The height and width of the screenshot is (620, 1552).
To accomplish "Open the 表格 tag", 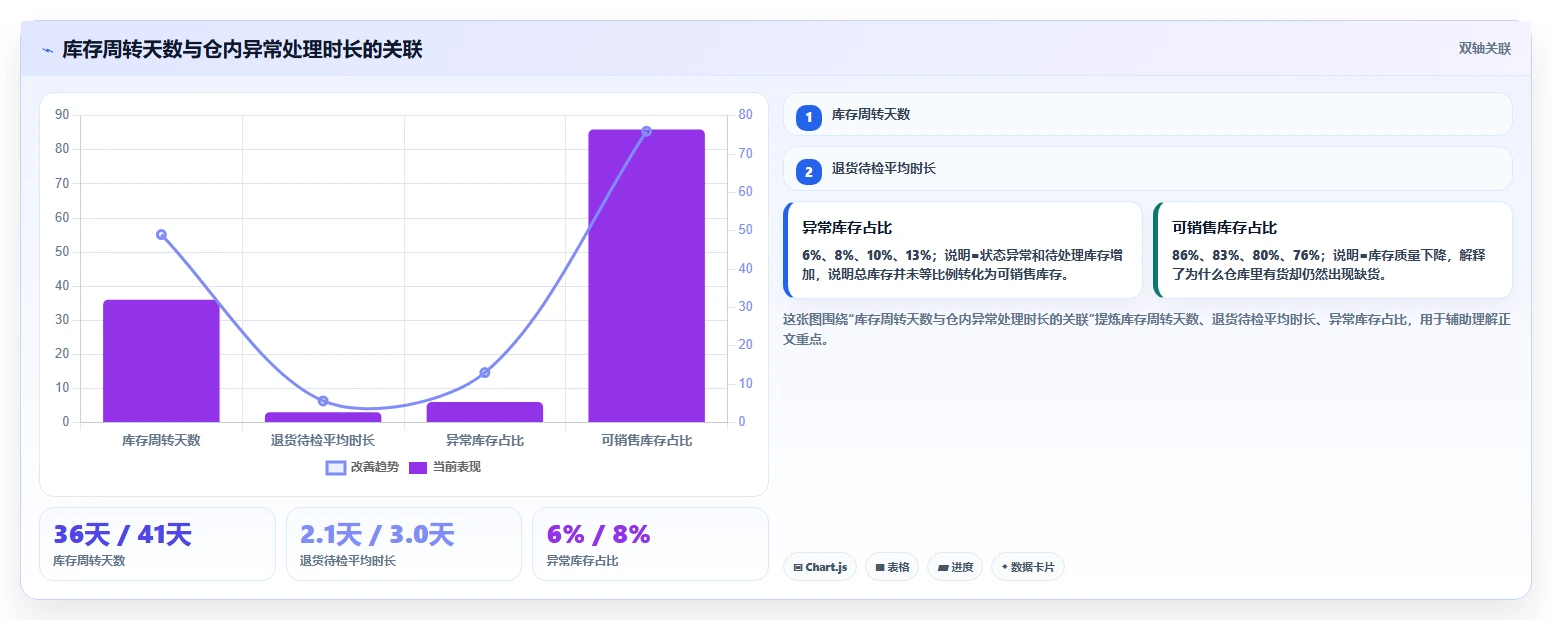I will (892, 567).
